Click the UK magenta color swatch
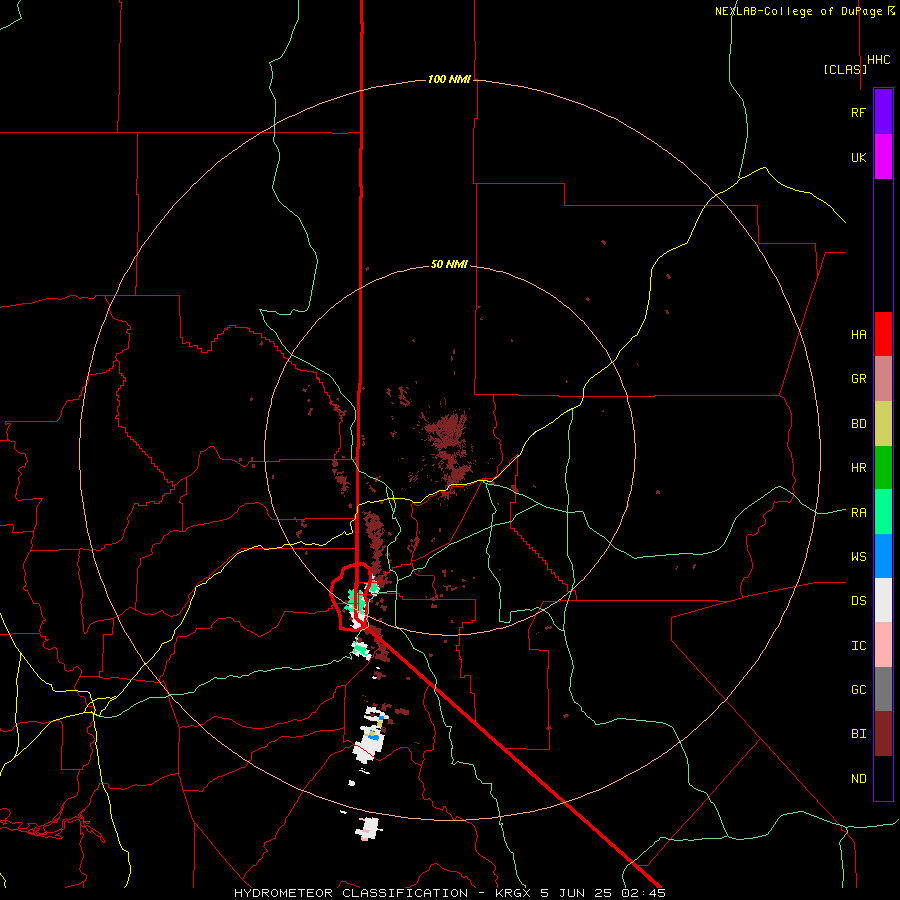The height and width of the screenshot is (900, 900). tap(883, 157)
